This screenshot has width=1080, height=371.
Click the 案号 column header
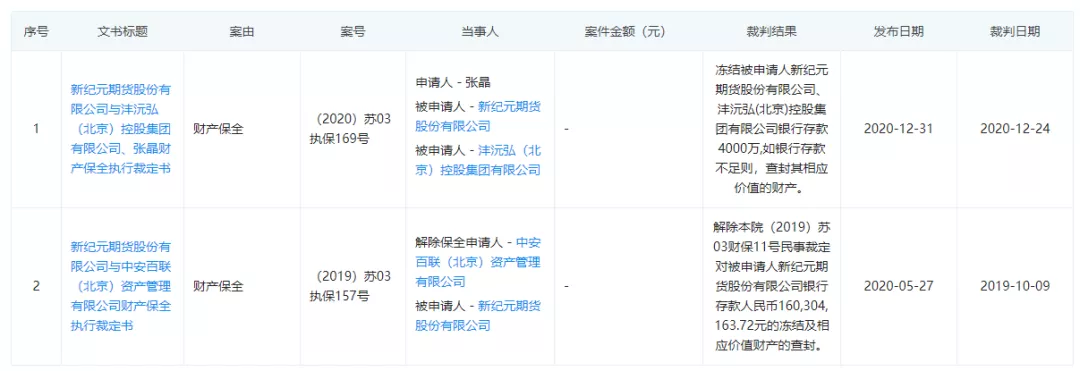coord(353,32)
